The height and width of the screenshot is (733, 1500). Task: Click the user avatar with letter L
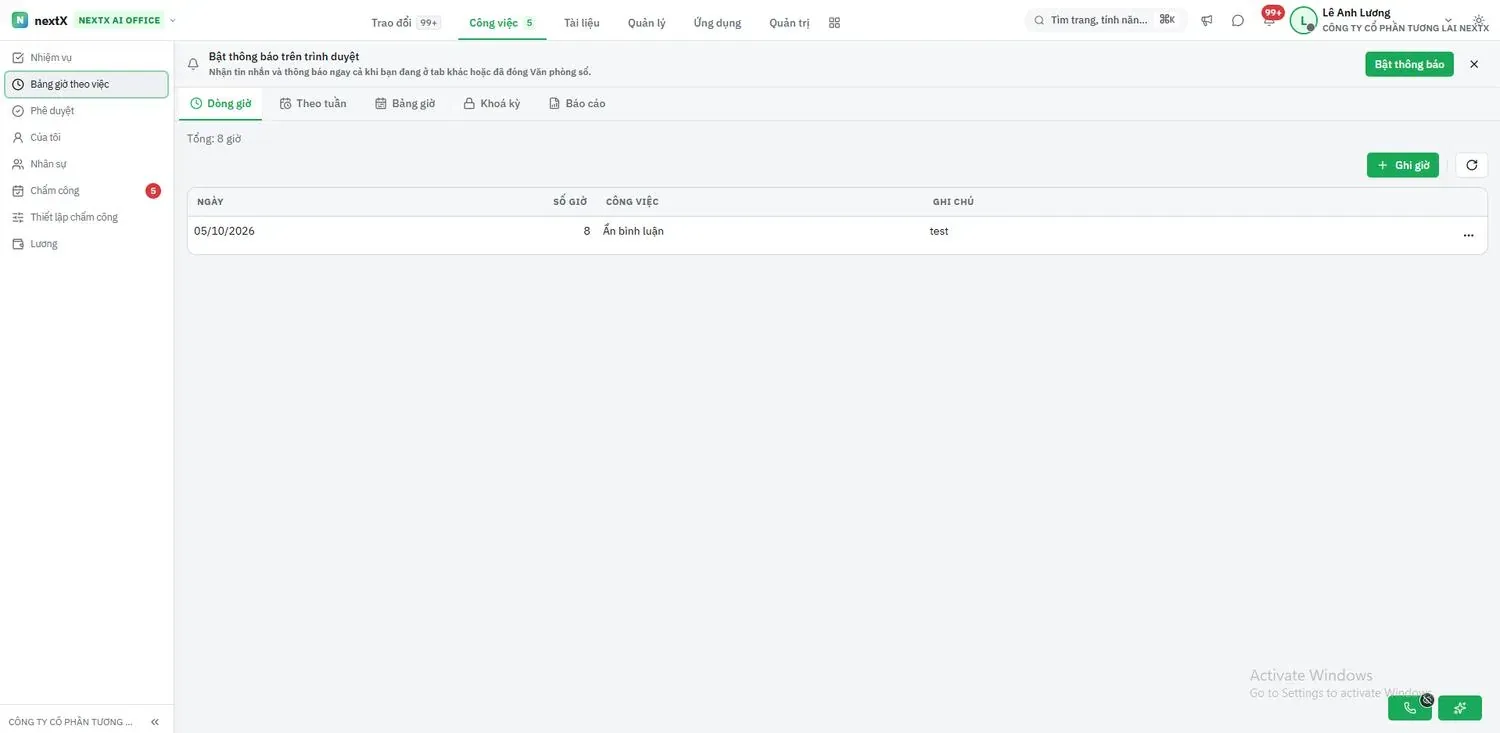1303,21
